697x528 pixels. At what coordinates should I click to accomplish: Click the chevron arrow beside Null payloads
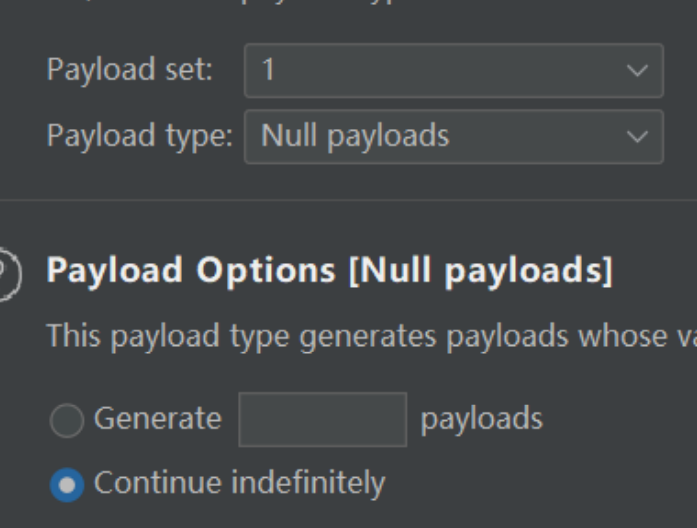point(637,137)
